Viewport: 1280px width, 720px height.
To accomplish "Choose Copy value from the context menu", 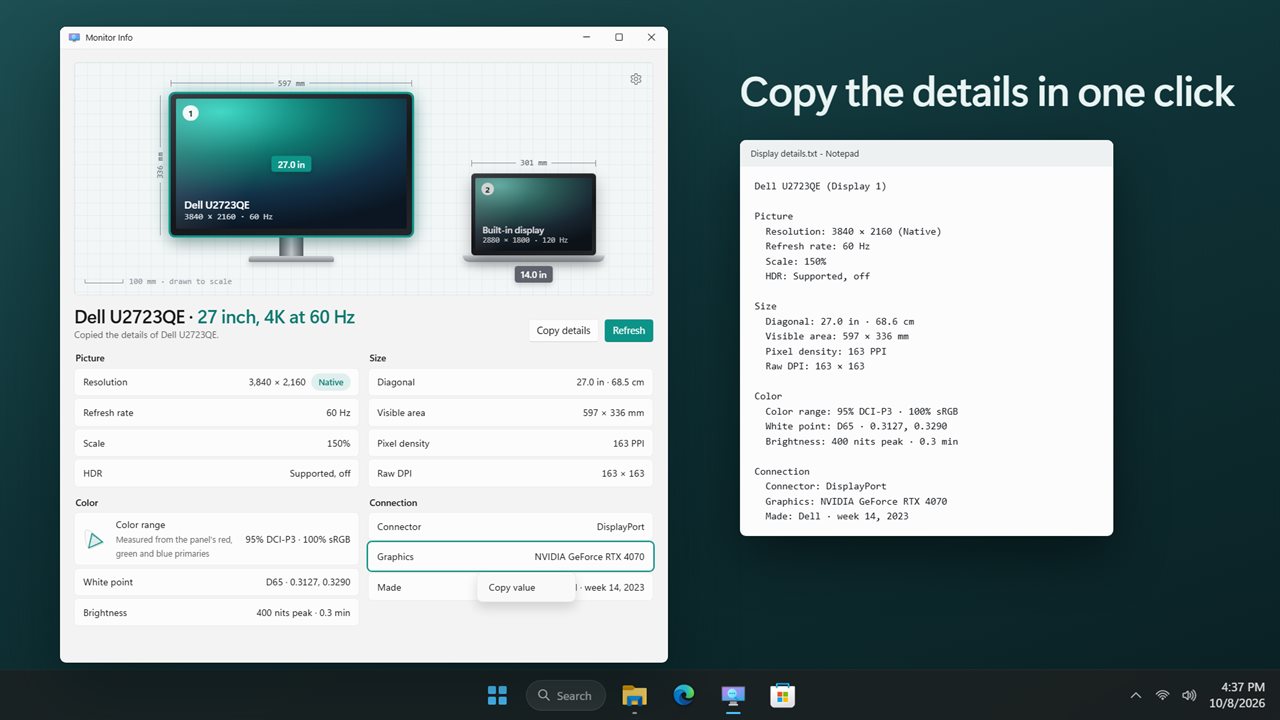I will [526, 588].
